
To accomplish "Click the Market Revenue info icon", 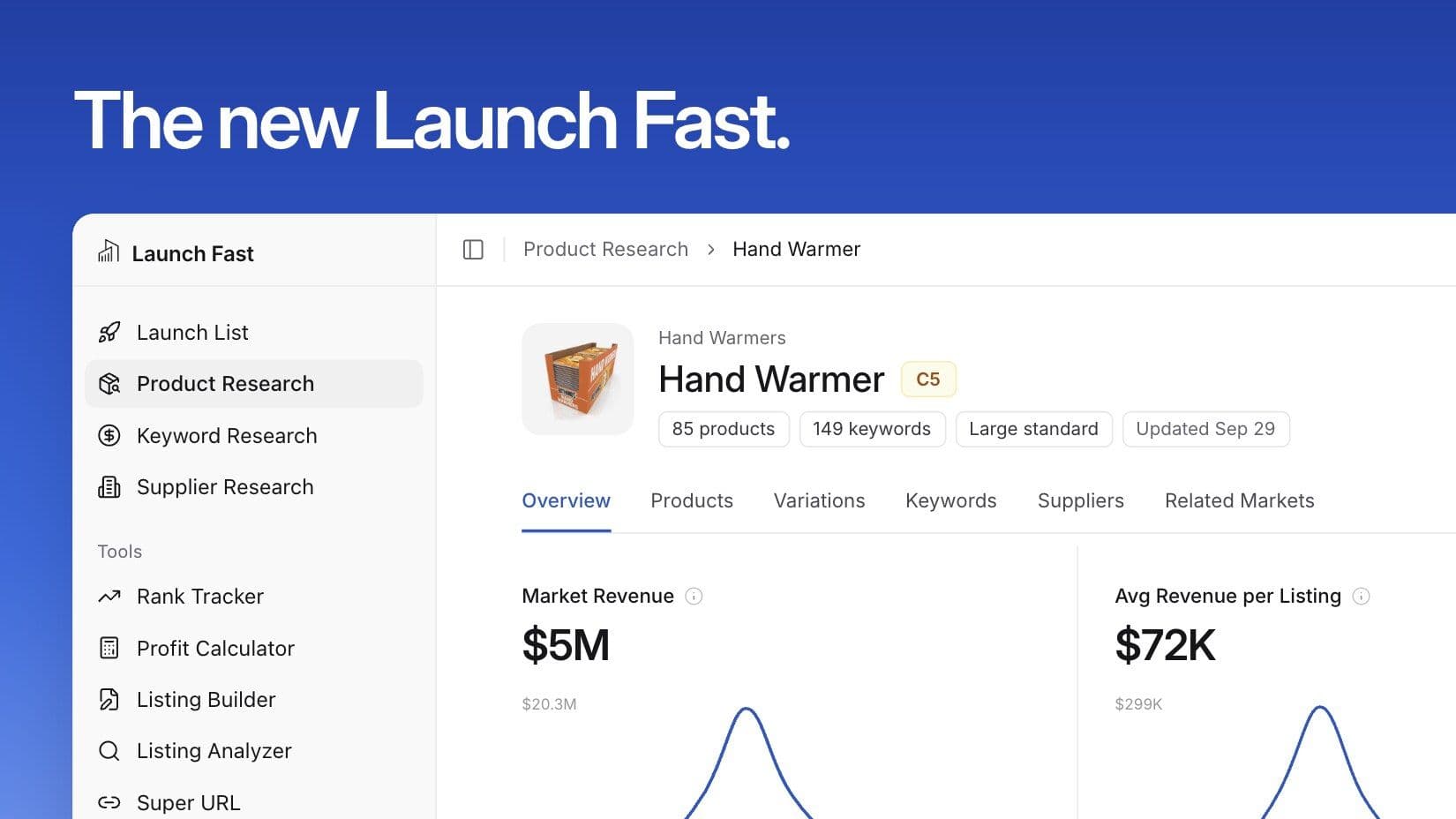I will point(694,597).
